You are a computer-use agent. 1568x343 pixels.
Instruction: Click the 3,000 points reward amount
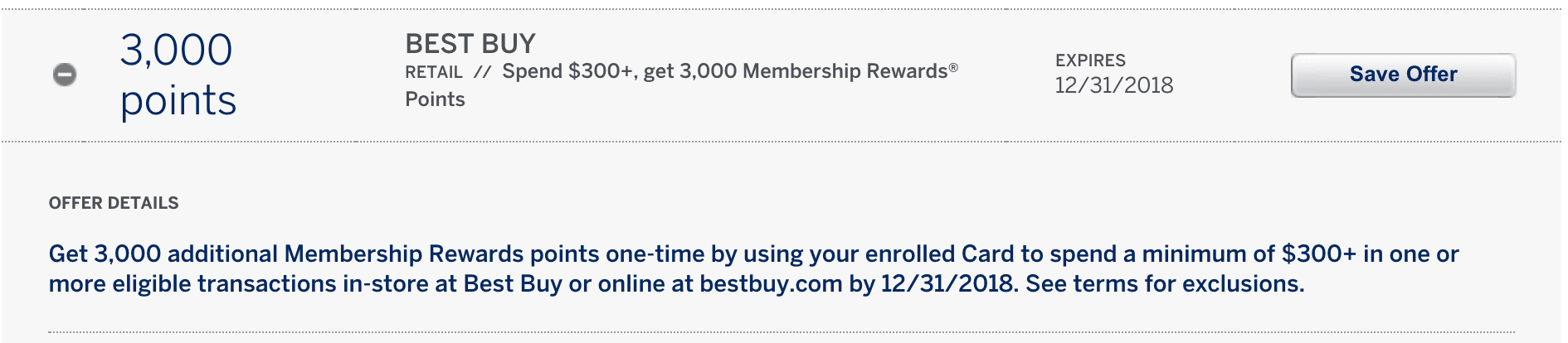click(x=178, y=75)
